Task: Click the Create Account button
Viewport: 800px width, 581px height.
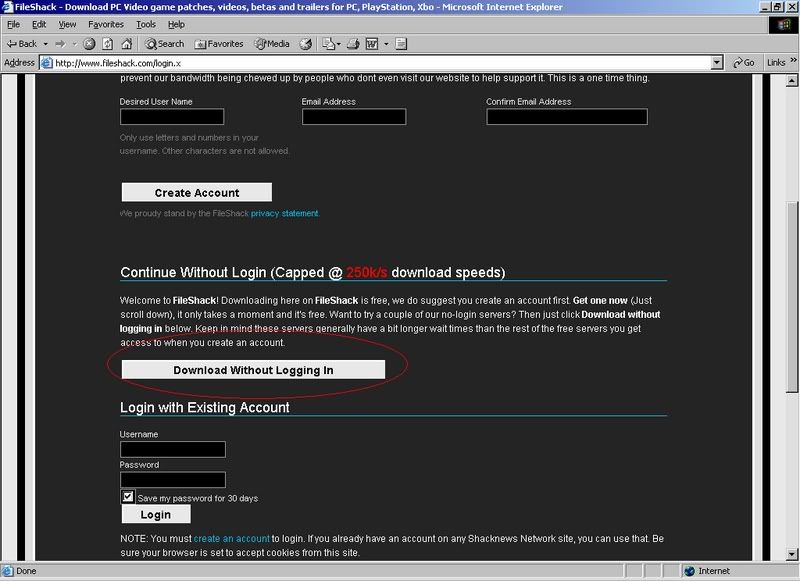Action: tap(196, 192)
